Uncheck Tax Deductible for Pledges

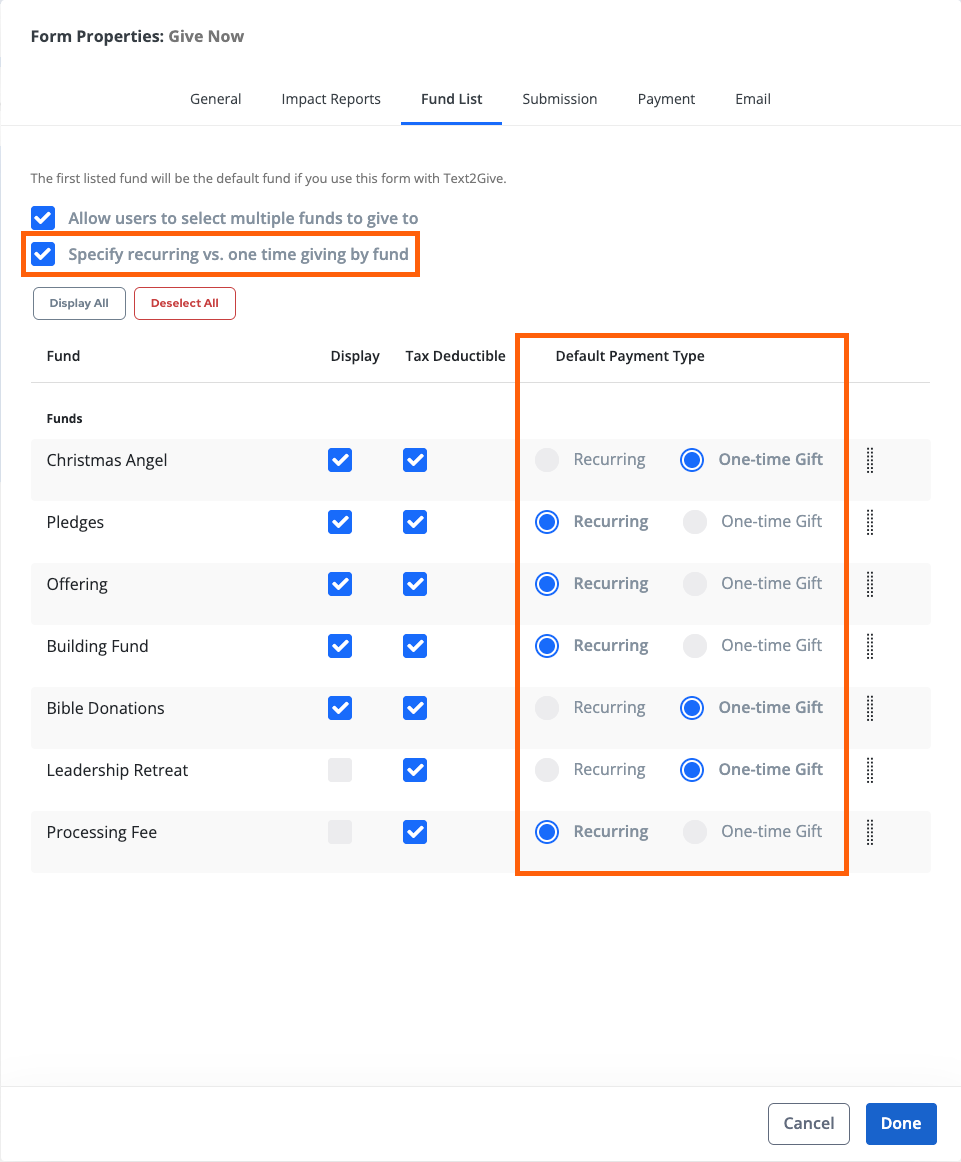coord(415,522)
